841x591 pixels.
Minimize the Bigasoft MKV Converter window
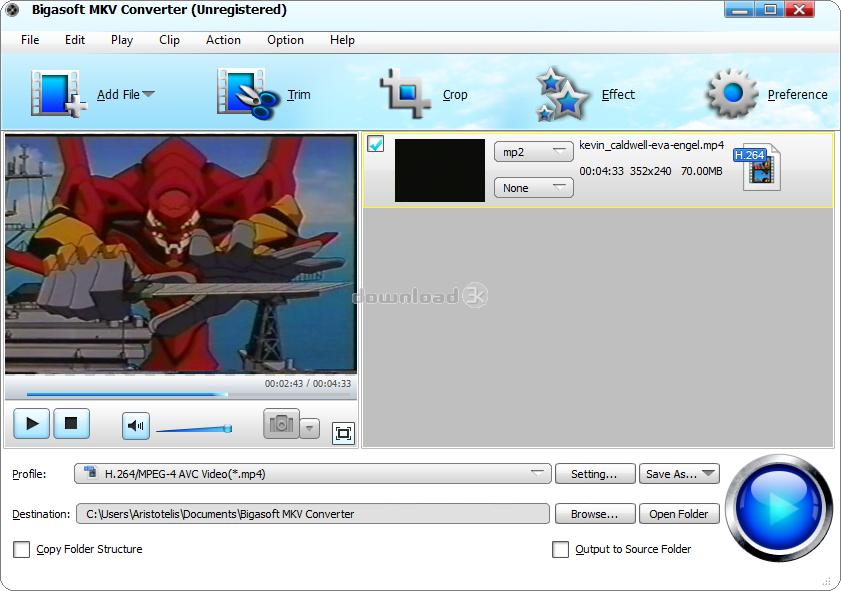pos(740,10)
